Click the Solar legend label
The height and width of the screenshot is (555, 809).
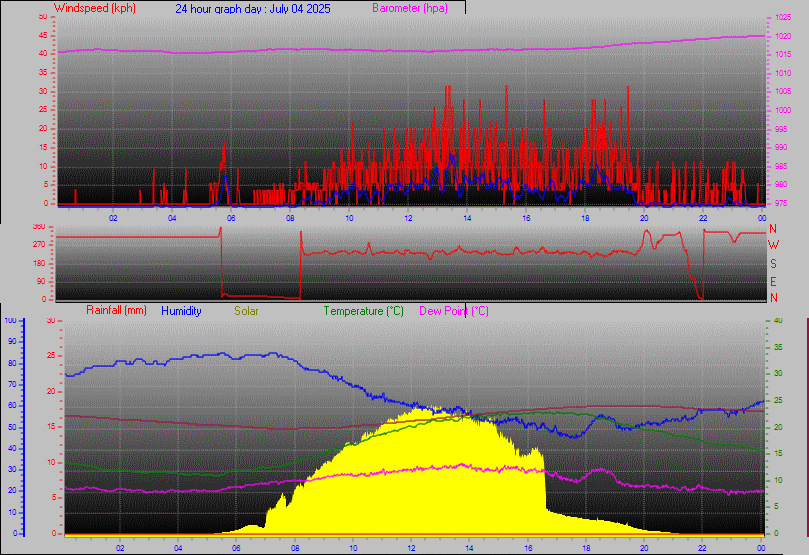246,311
